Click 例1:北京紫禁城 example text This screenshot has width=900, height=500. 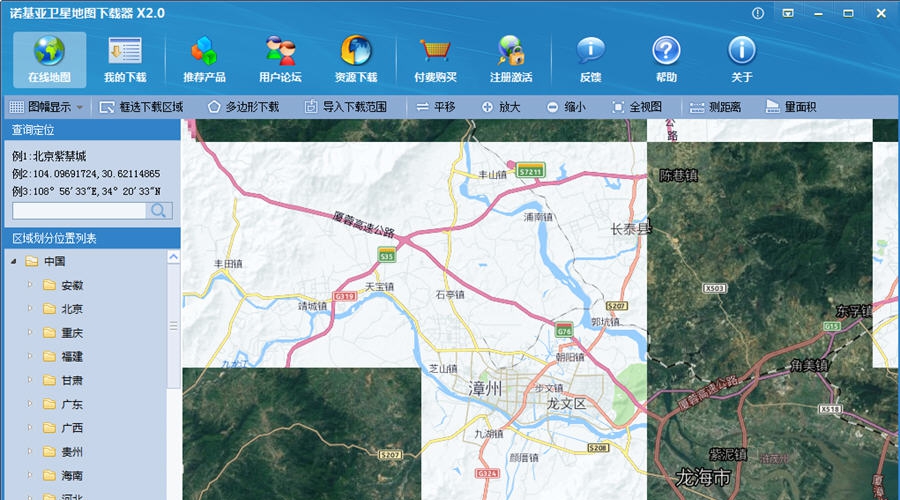pyautogui.click(x=49, y=156)
